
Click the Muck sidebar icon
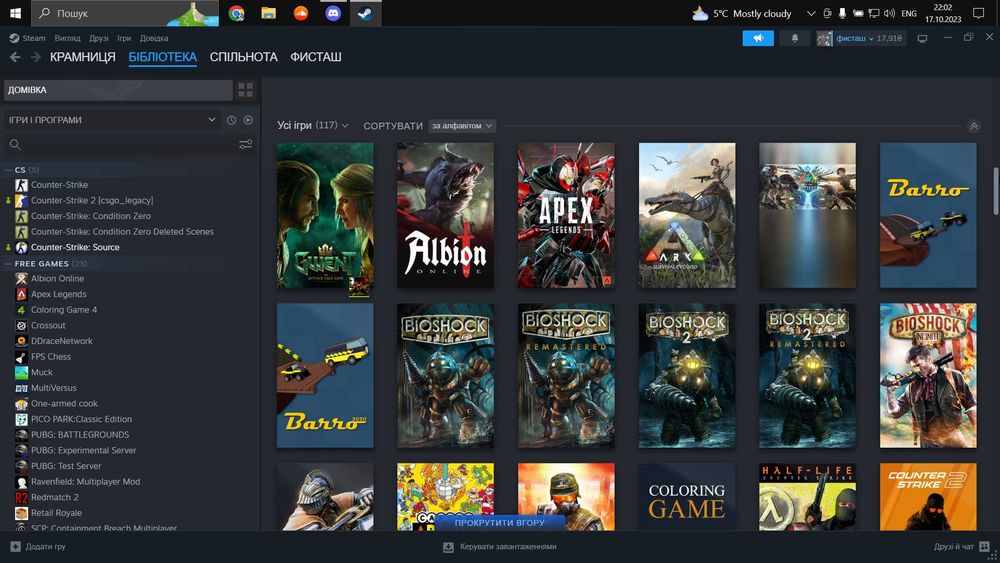pyautogui.click(x=22, y=372)
